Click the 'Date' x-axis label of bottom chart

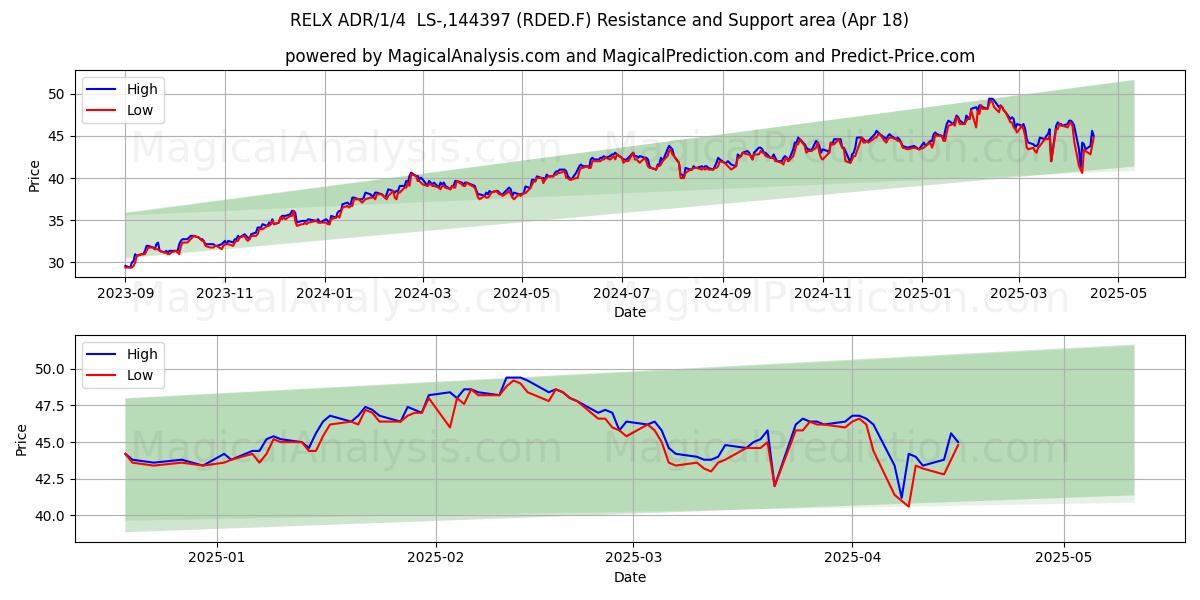[x=630, y=577]
